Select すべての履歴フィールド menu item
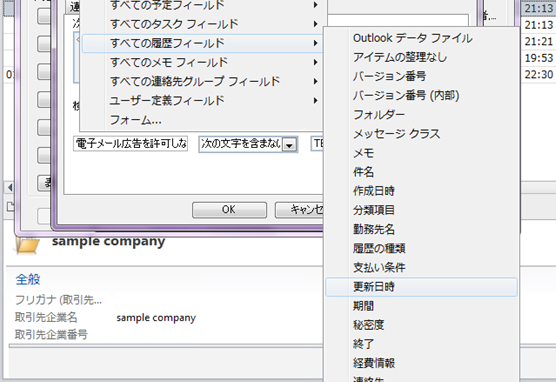The image size is (556, 382). point(202,43)
